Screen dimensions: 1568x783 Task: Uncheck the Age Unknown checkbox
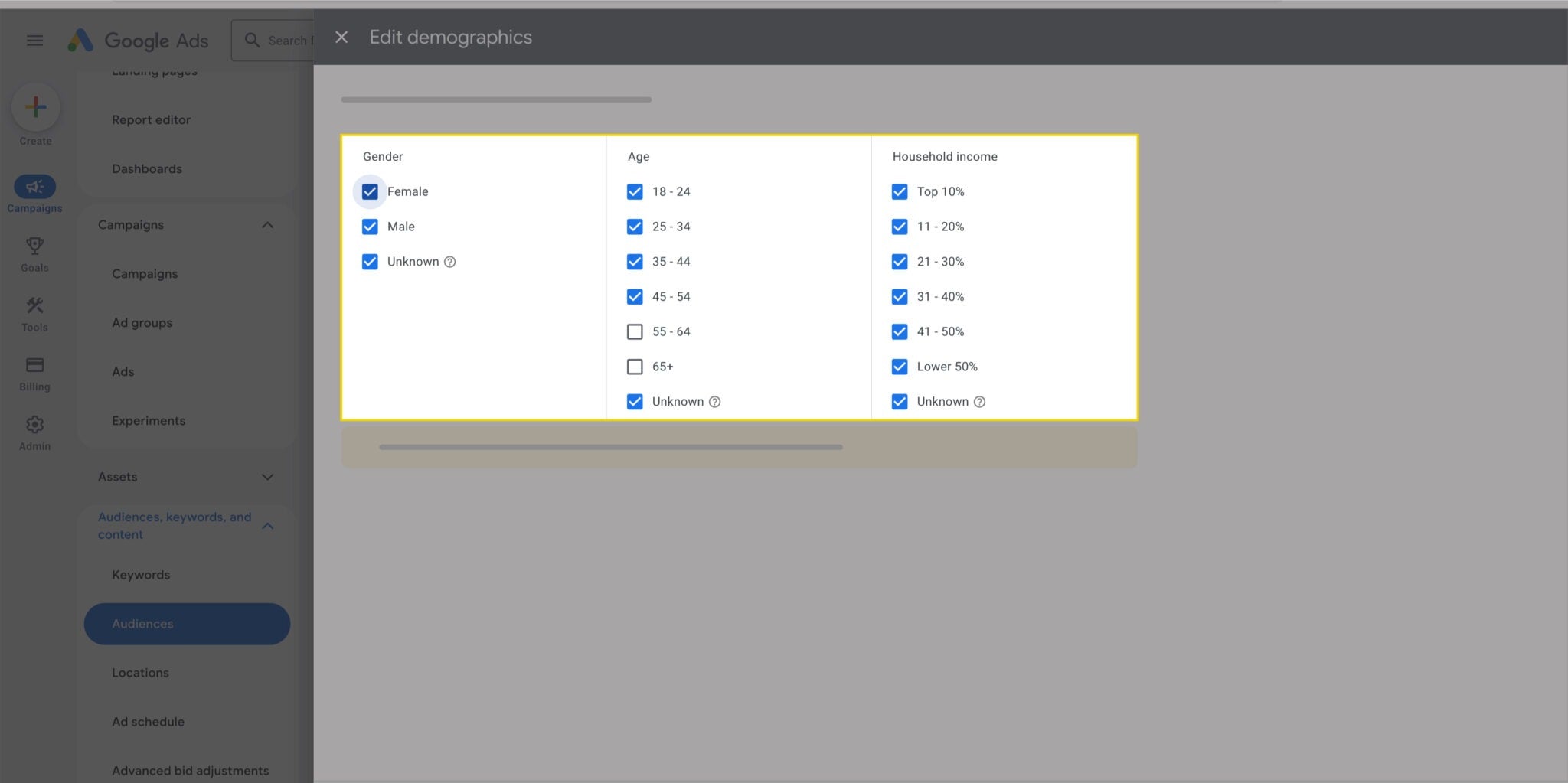tap(635, 402)
